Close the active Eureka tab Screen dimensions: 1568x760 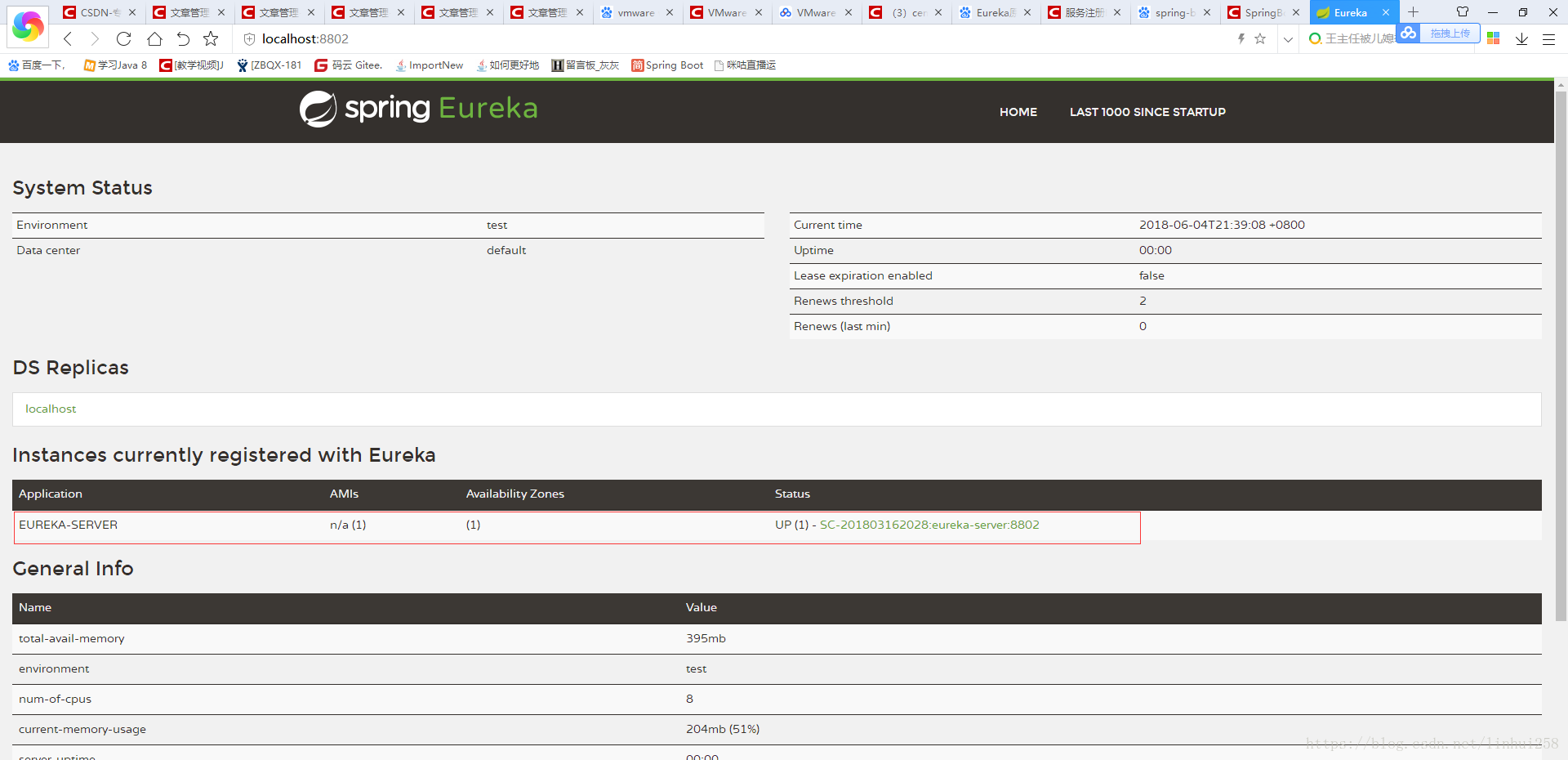click(1386, 12)
